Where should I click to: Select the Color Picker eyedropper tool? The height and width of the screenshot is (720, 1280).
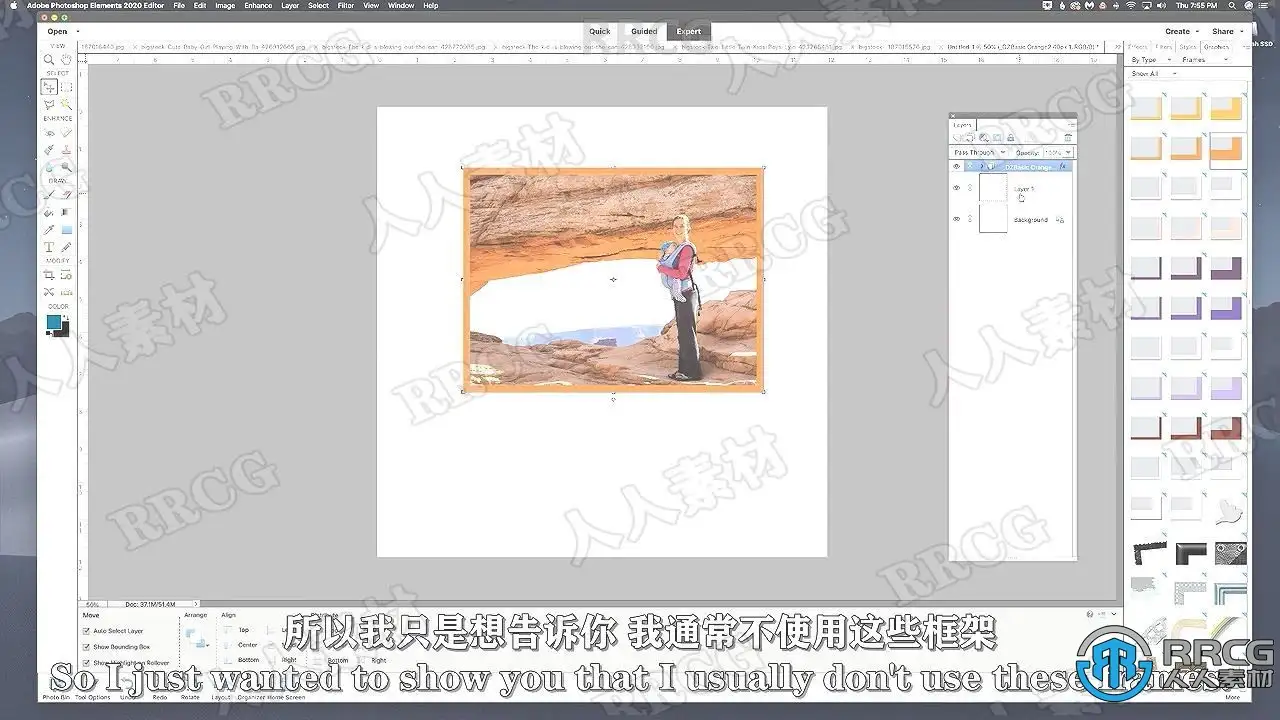tap(48, 229)
